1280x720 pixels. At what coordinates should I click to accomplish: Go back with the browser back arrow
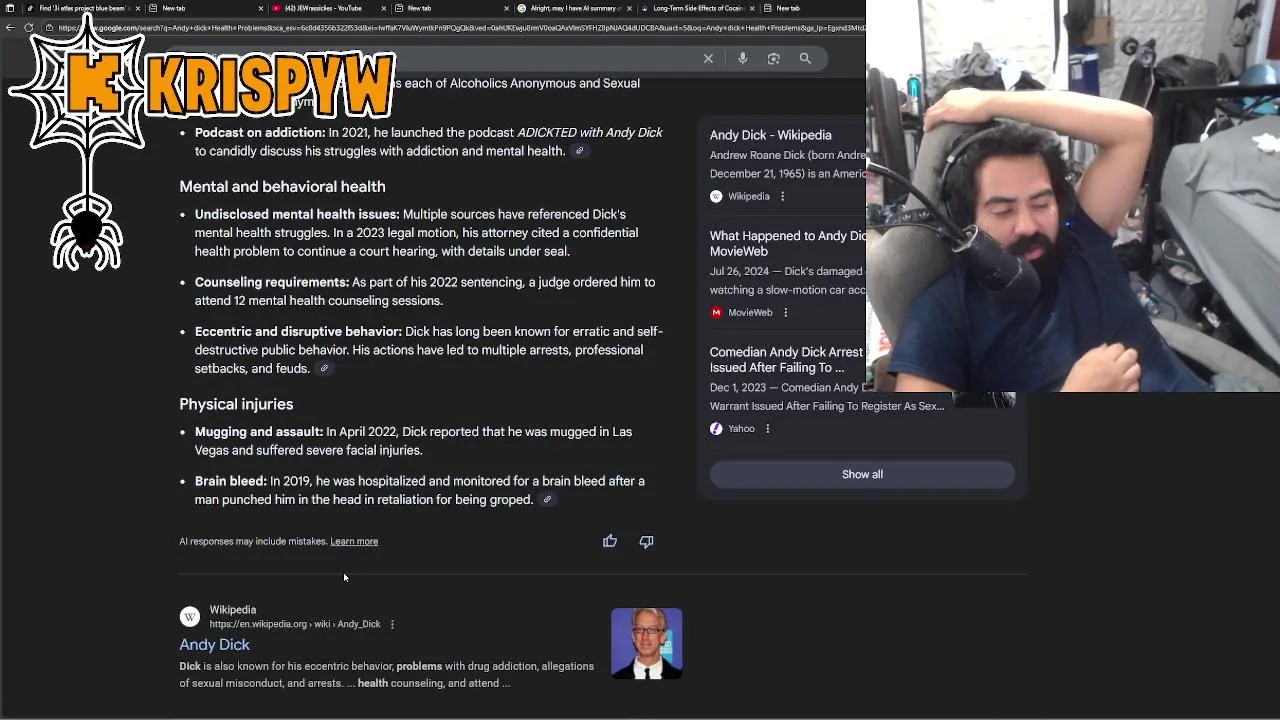pyautogui.click(x=10, y=28)
